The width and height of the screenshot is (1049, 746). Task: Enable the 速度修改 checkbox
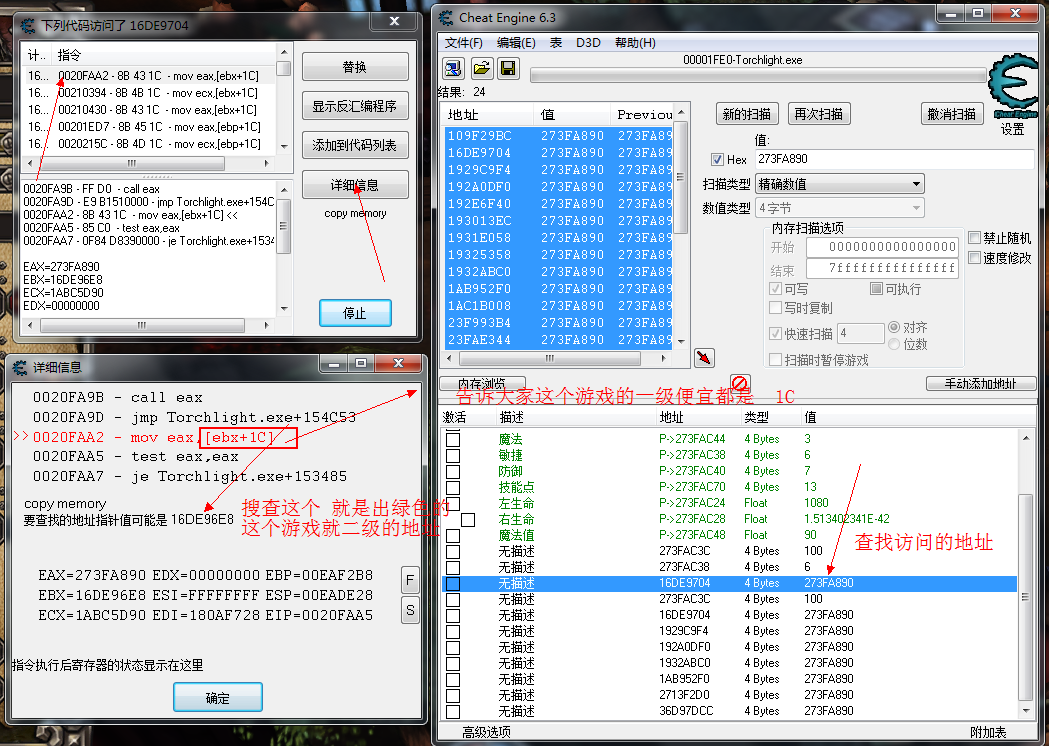[975, 258]
